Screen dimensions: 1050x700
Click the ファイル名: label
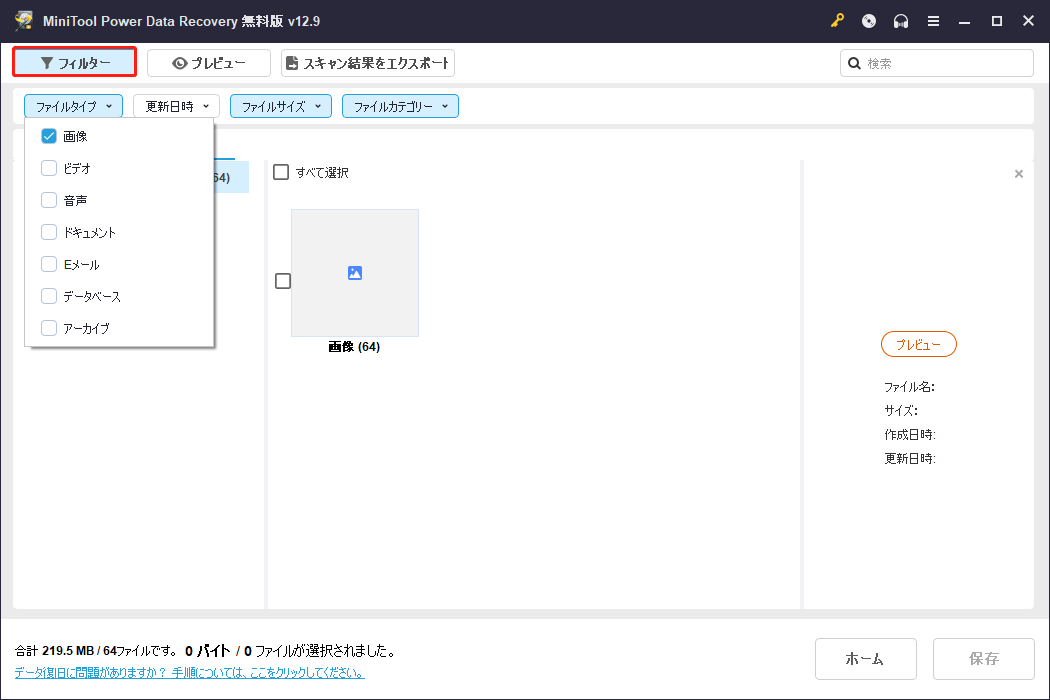point(909,387)
